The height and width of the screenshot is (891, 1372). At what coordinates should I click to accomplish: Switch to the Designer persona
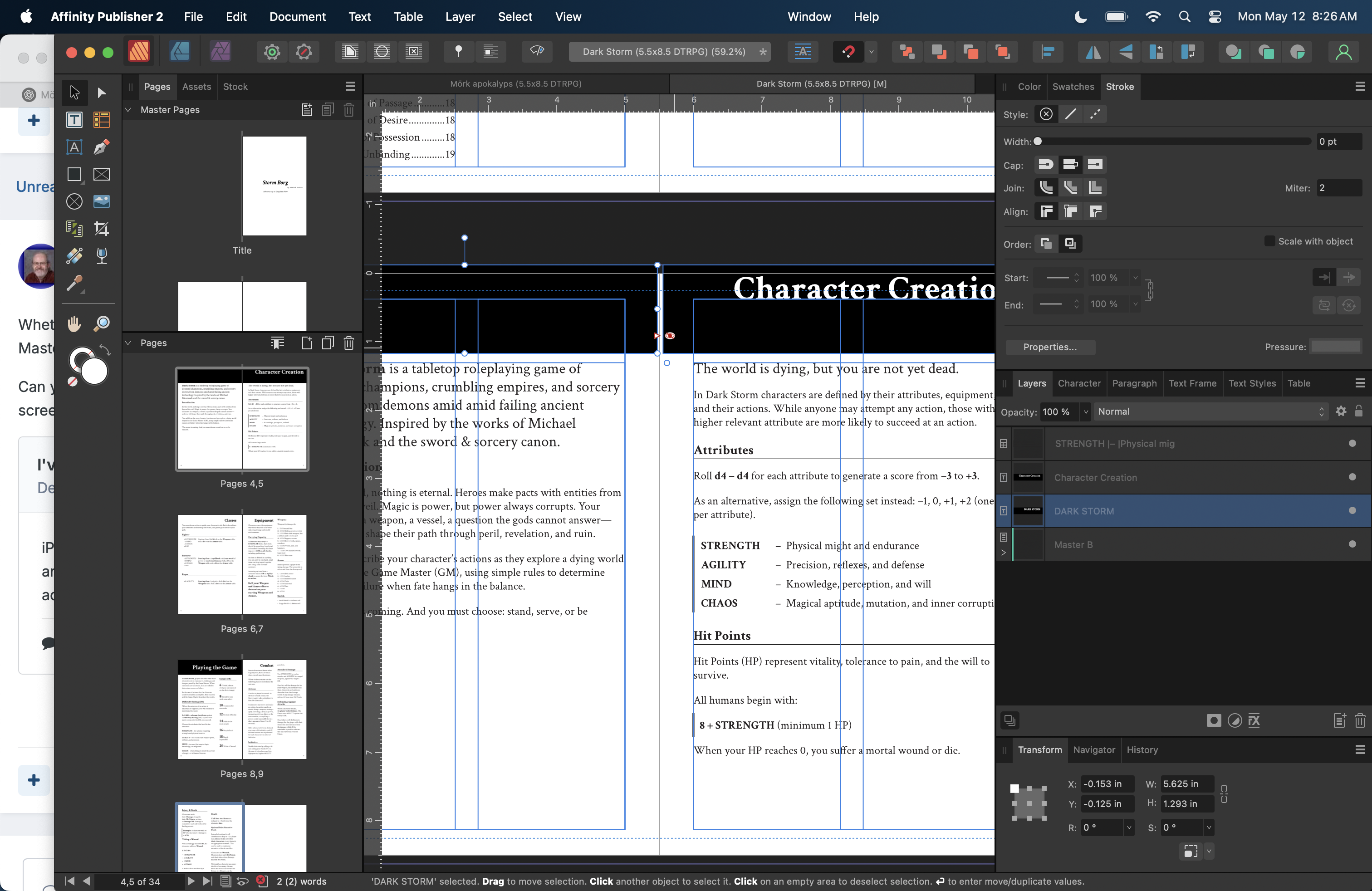[180, 52]
